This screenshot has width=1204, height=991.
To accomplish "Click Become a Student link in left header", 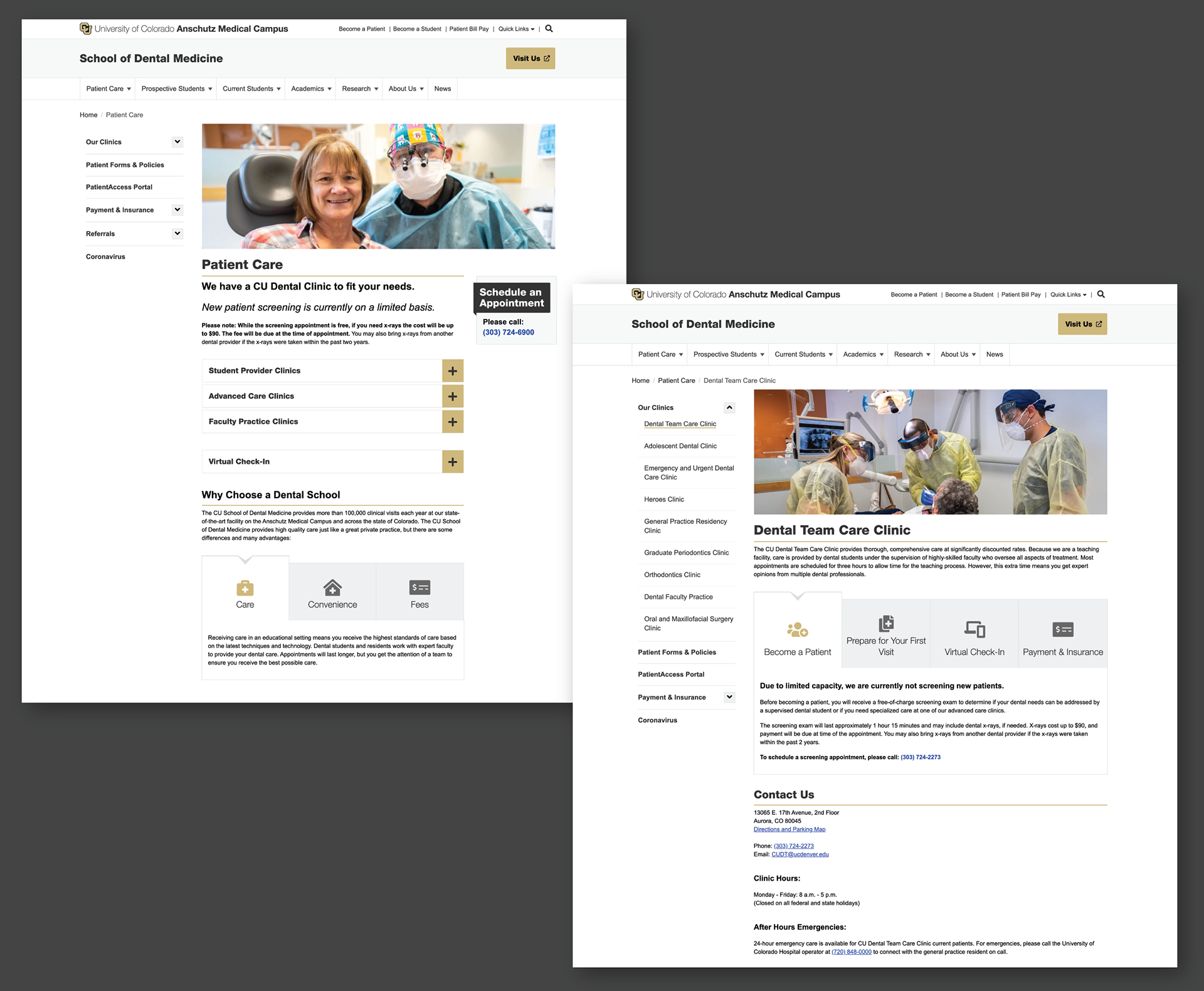I will (x=417, y=29).
